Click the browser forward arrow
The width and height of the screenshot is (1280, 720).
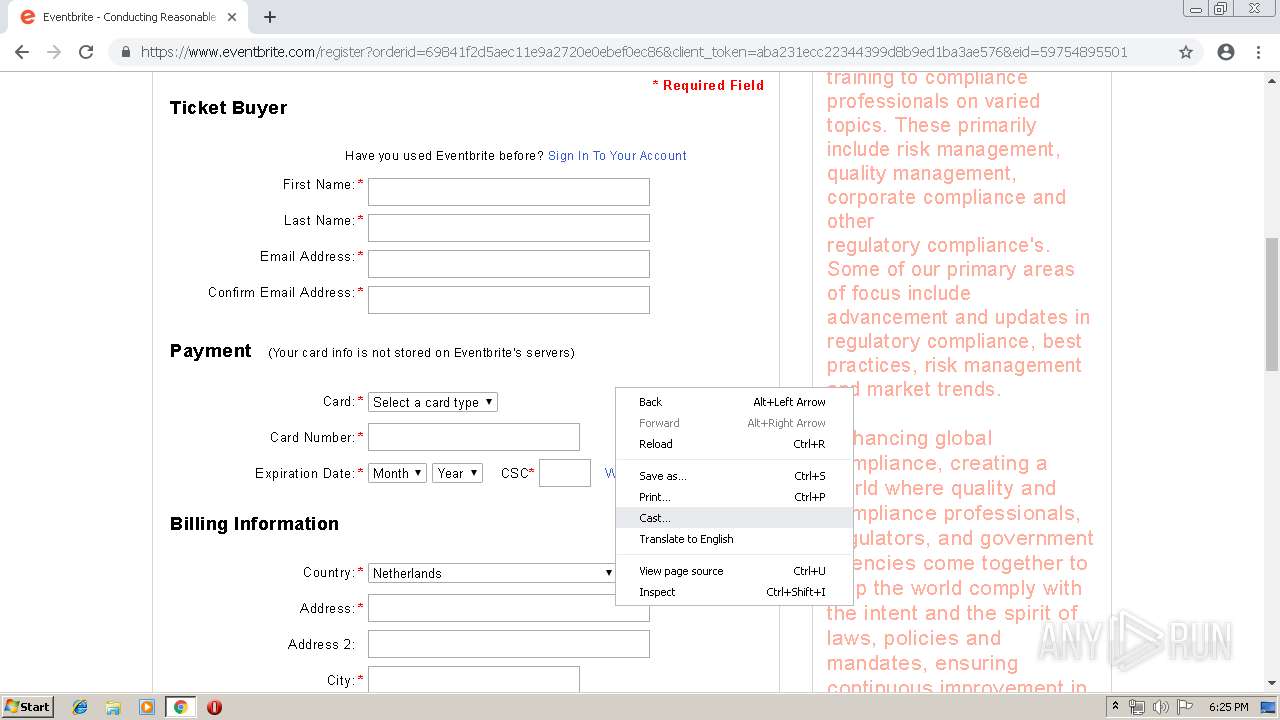pyautogui.click(x=54, y=52)
